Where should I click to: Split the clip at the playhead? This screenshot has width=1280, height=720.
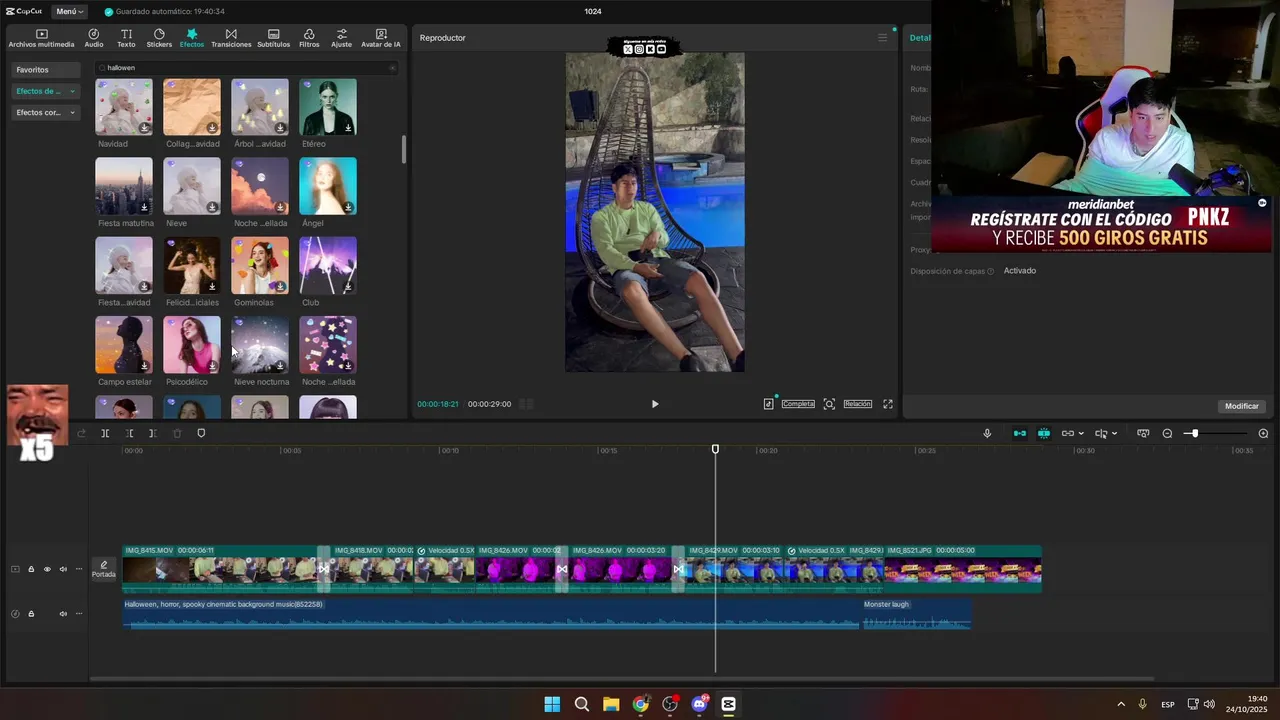click(105, 433)
